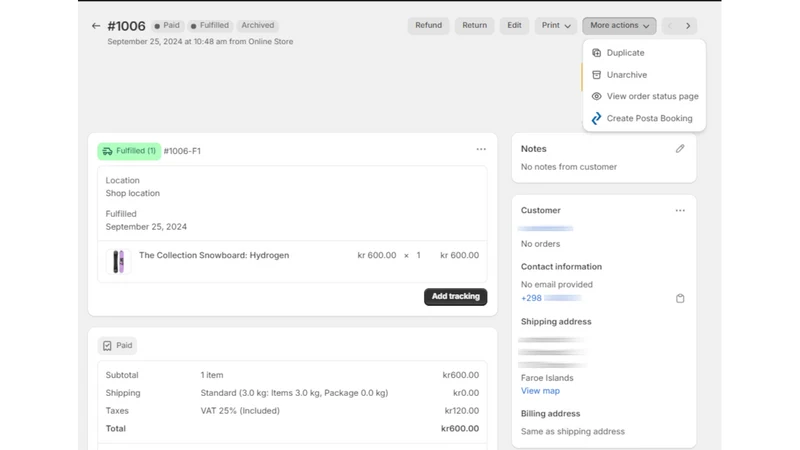Click the No notes from customer text
Screen dimensions: 800x450
[569, 167]
